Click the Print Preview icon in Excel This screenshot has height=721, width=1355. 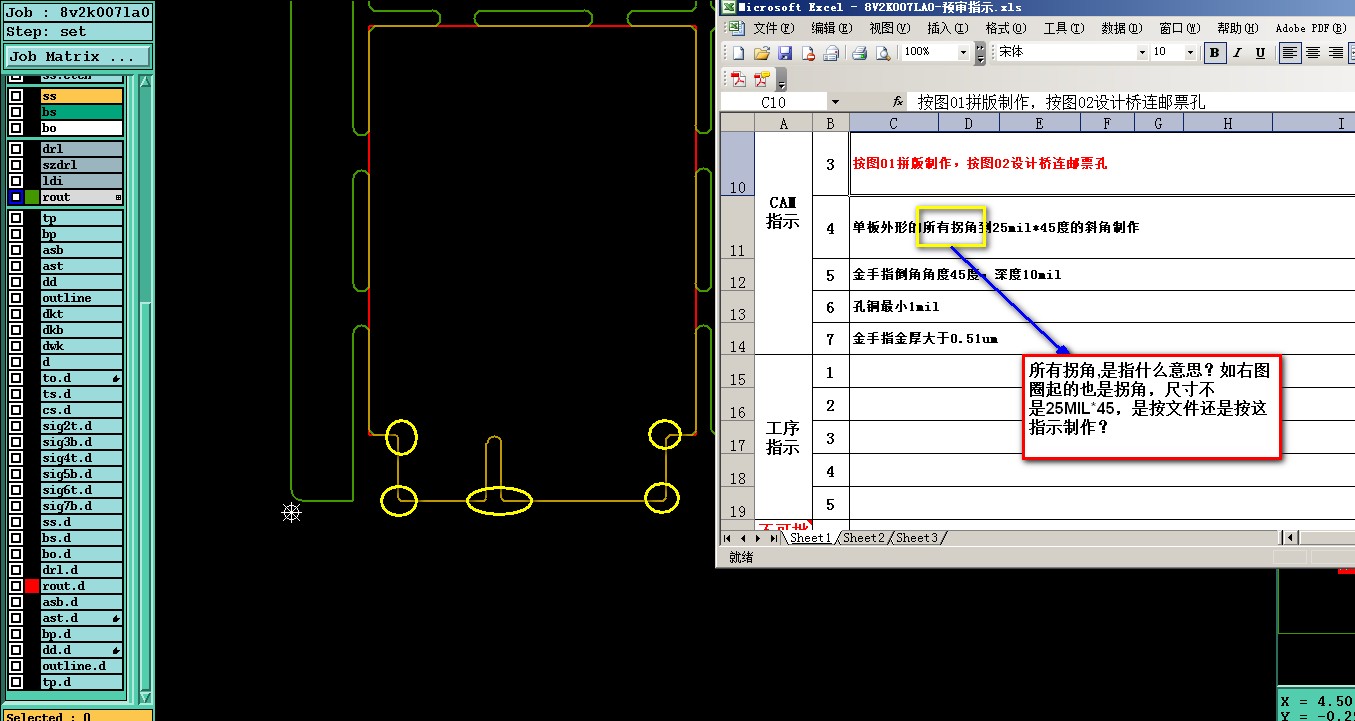(883, 53)
